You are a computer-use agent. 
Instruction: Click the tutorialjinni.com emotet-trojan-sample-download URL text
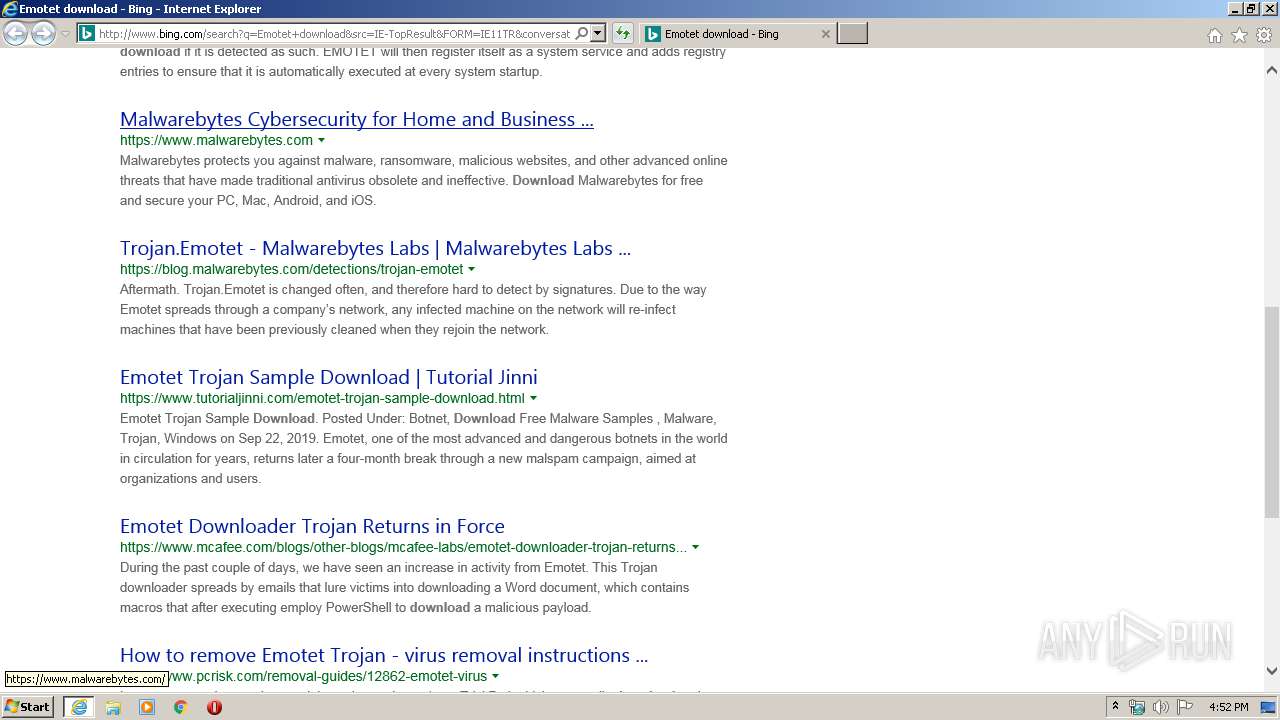click(322, 398)
